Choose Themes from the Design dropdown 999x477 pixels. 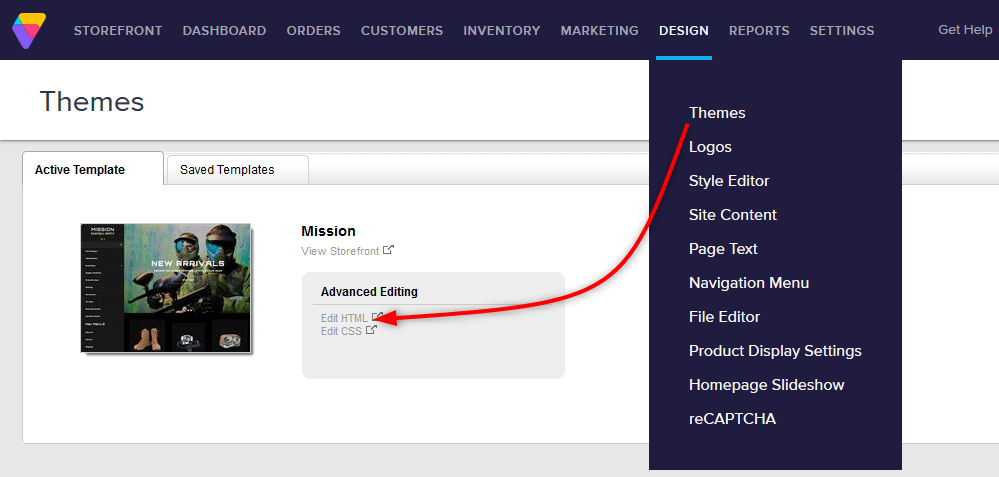click(x=717, y=113)
